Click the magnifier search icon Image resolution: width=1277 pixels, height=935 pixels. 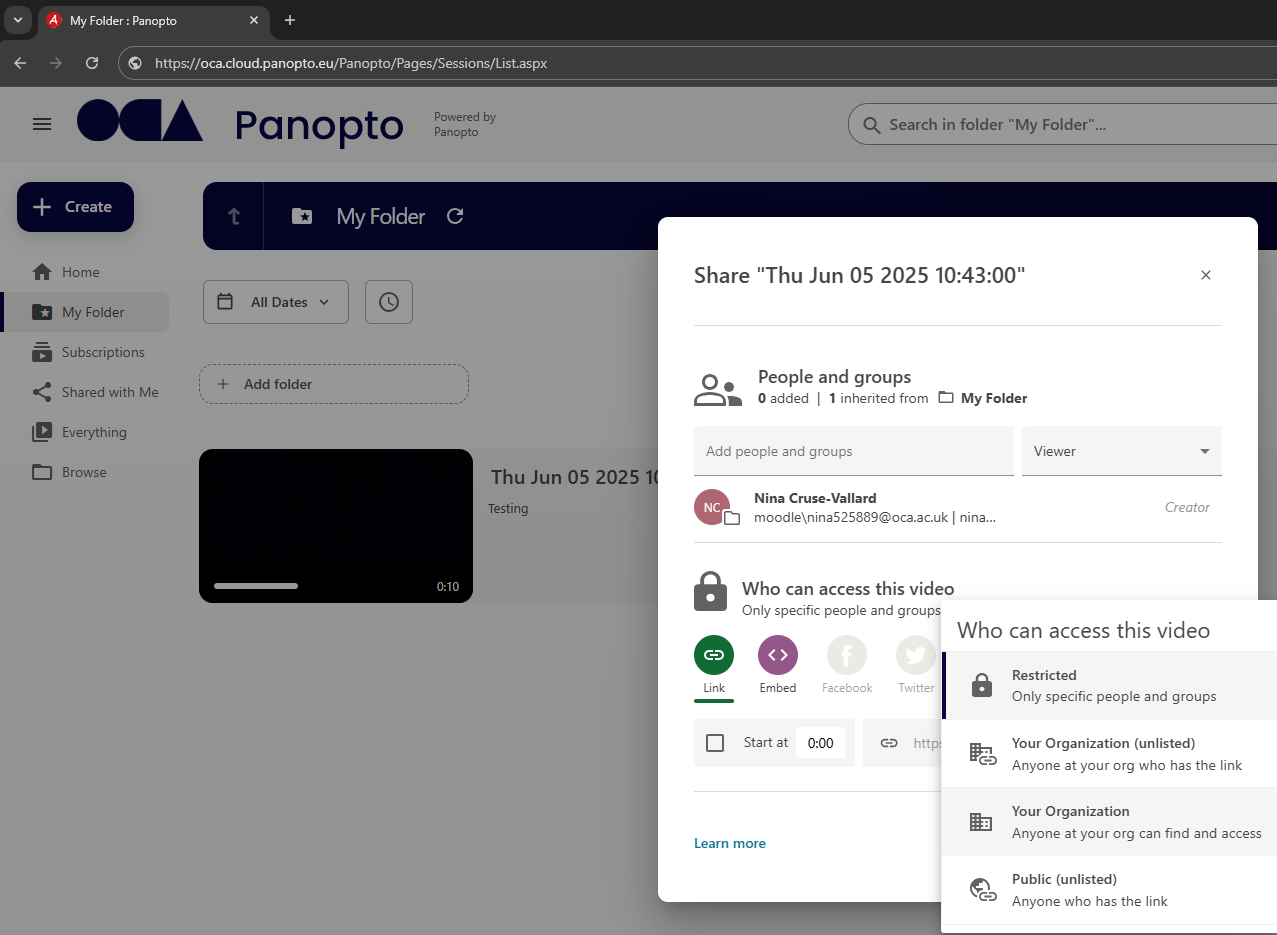871,125
